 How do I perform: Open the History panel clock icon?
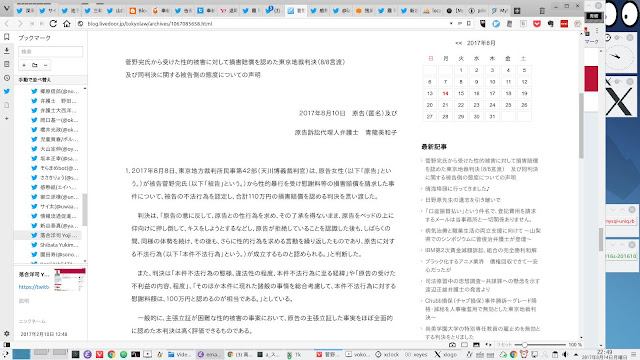tap(7, 78)
